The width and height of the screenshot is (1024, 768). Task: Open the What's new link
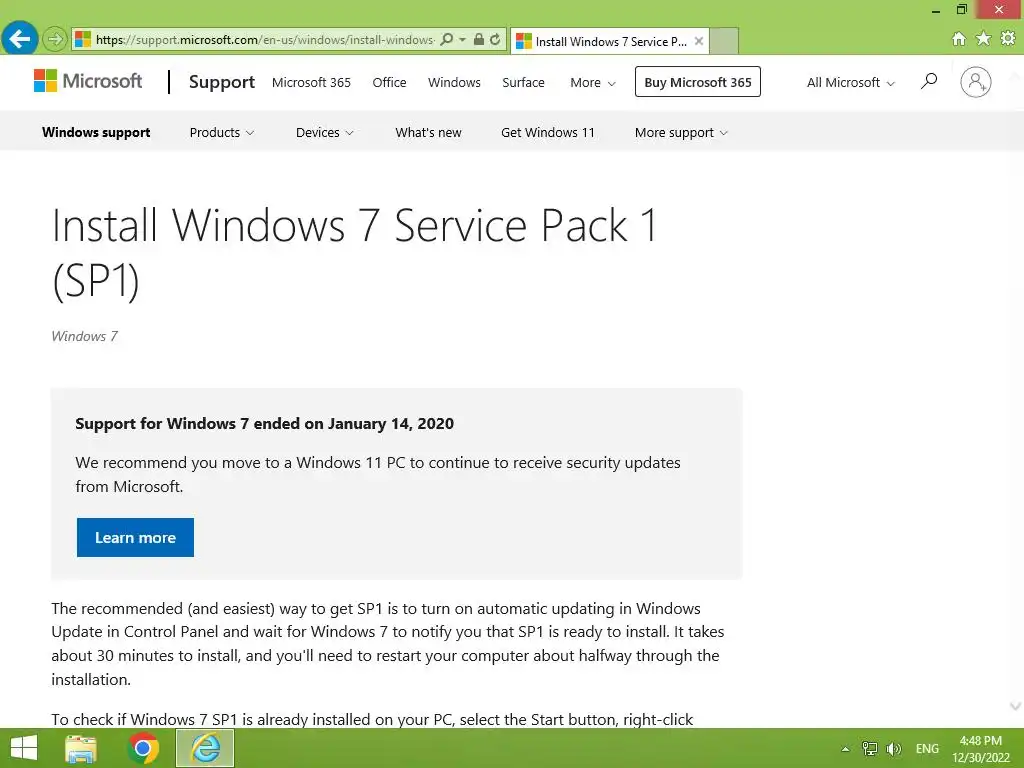[428, 133]
